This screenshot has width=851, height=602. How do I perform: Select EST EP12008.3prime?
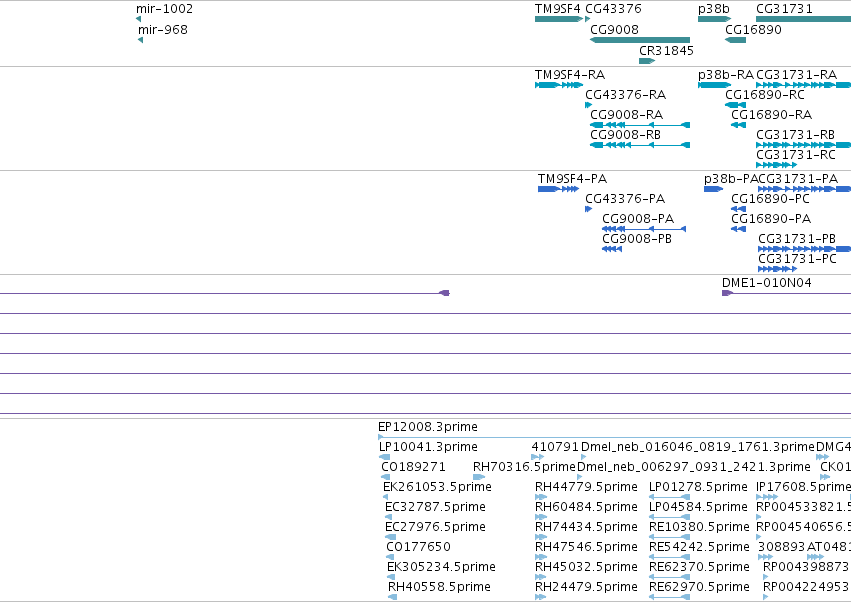point(428,427)
